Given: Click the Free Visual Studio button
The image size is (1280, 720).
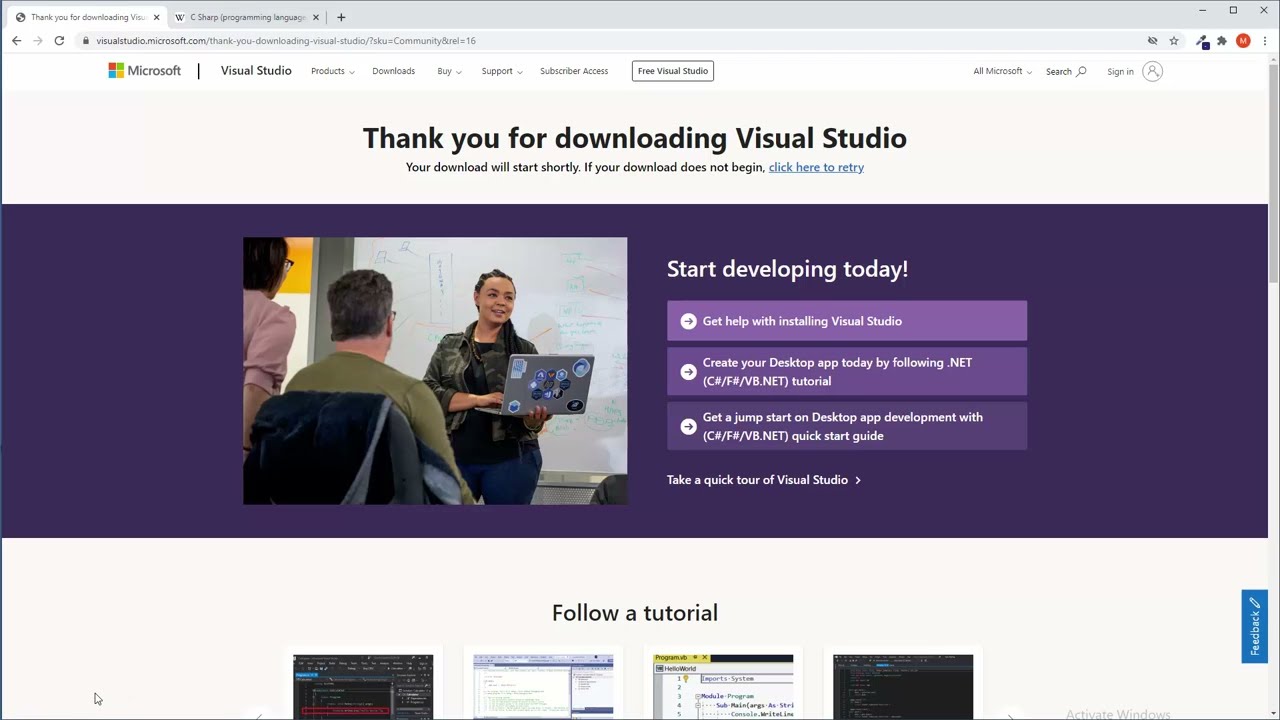Looking at the screenshot, I should click(x=673, y=71).
